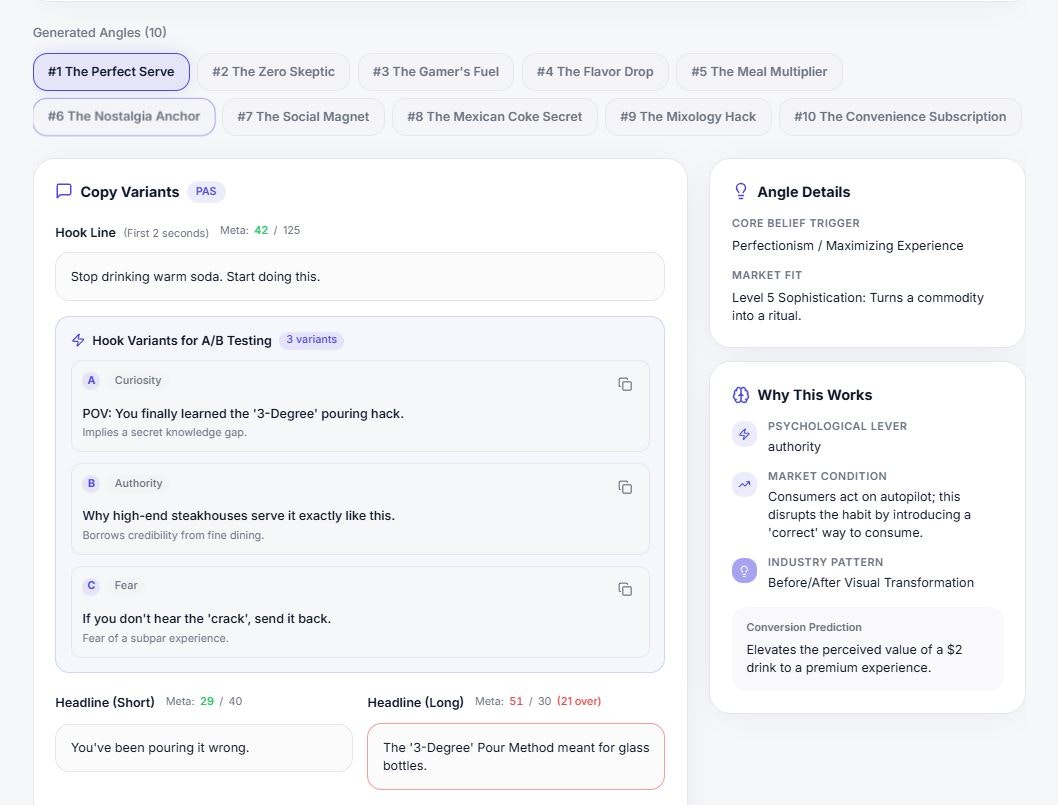Image resolution: width=1058 pixels, height=805 pixels.
Task: Click the 'authority' psychological lever value
Action: (x=794, y=447)
